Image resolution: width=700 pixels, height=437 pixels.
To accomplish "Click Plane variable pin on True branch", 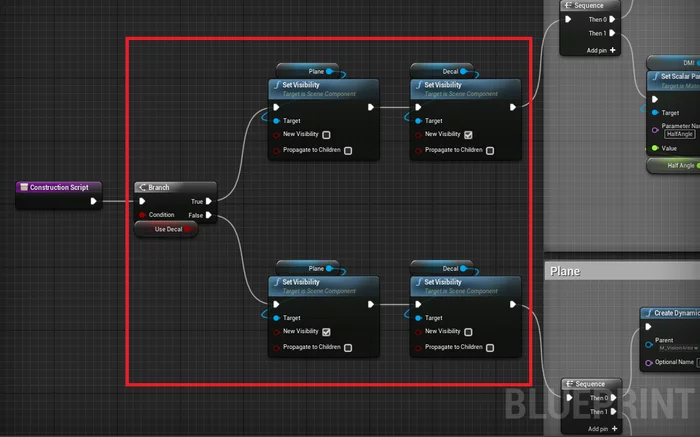I will point(329,71).
